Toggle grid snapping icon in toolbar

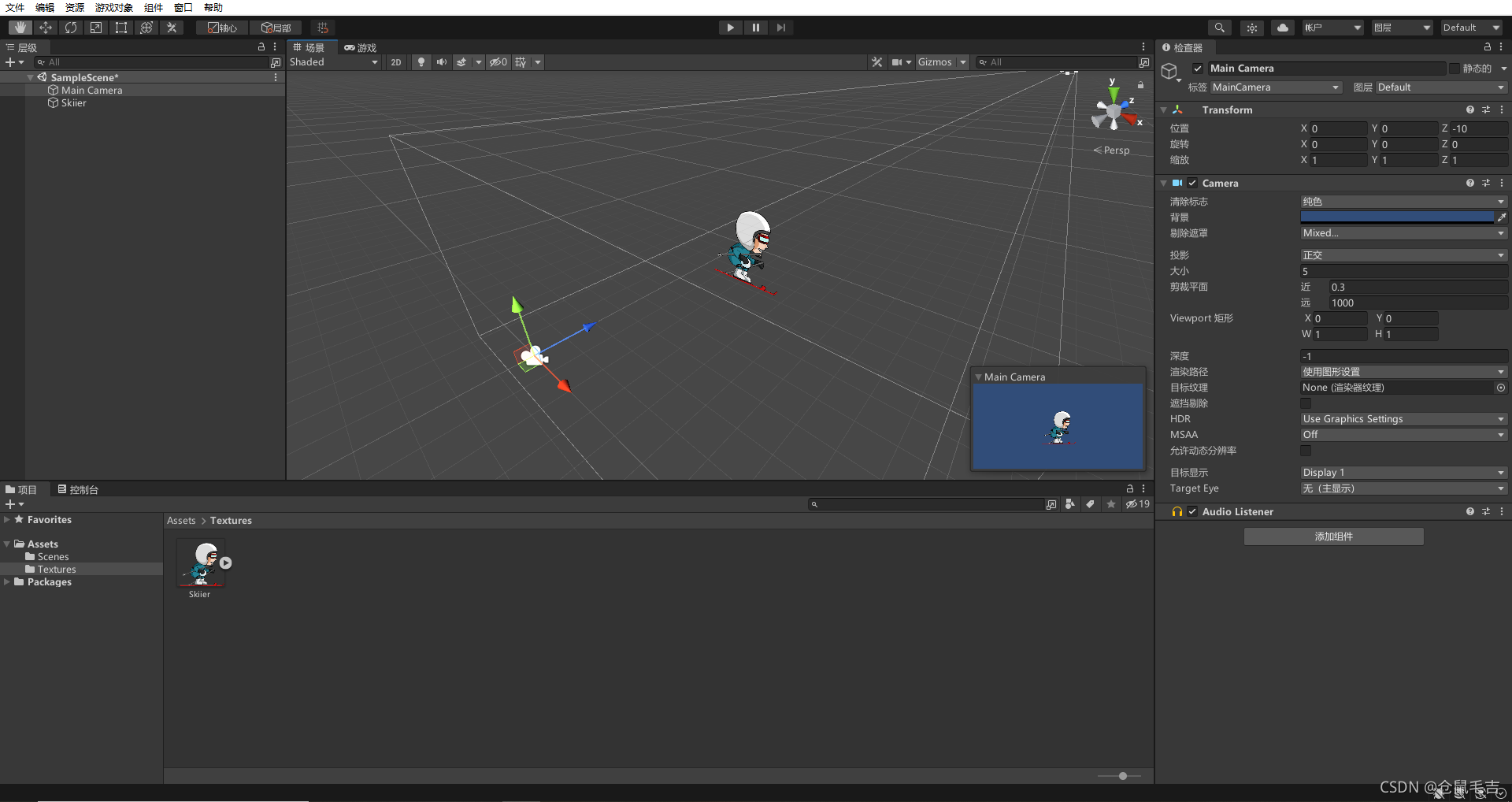pos(322,28)
